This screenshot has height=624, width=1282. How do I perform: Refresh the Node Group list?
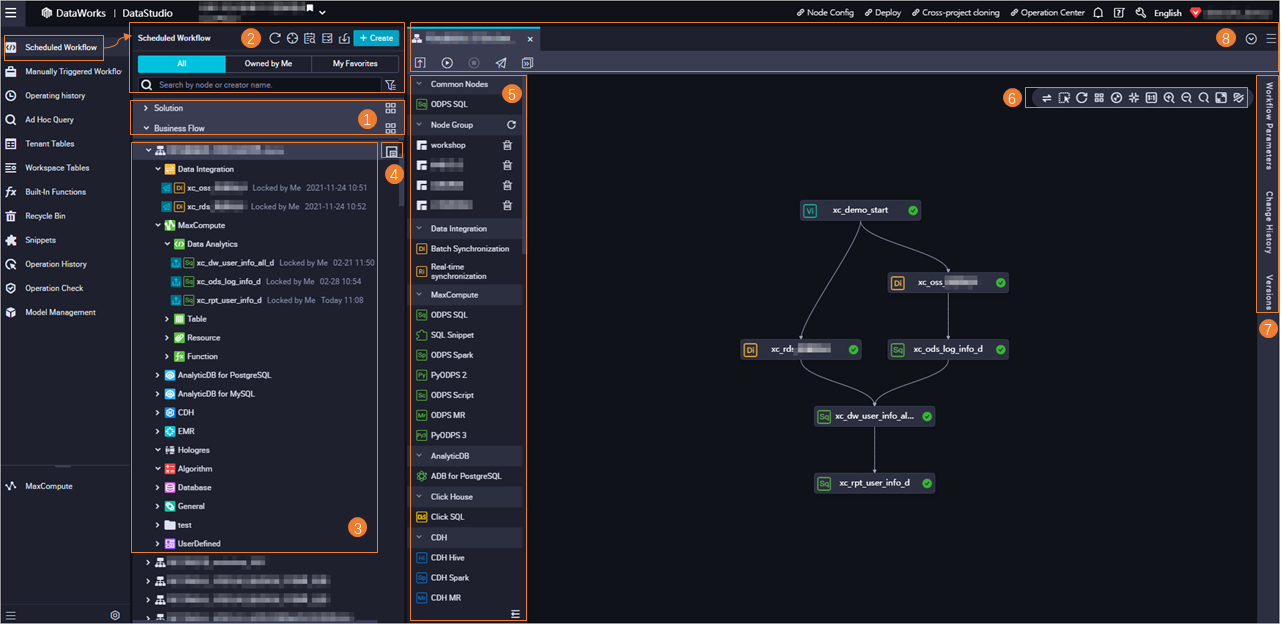[x=511, y=125]
